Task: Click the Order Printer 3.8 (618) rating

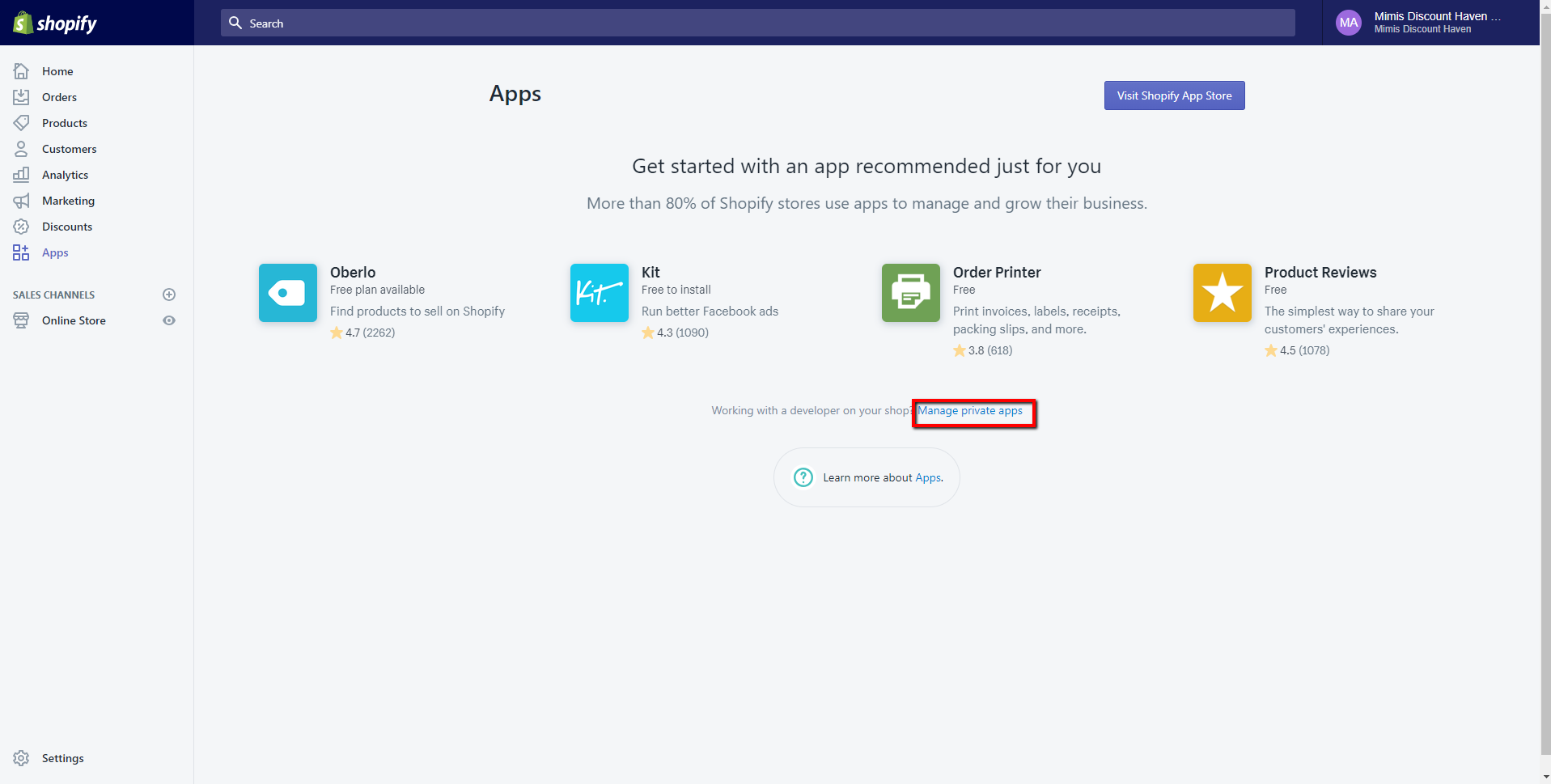Action: (982, 350)
